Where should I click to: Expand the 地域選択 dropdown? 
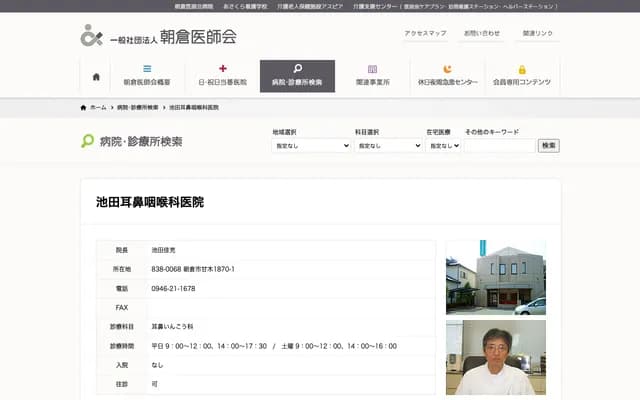click(311, 146)
